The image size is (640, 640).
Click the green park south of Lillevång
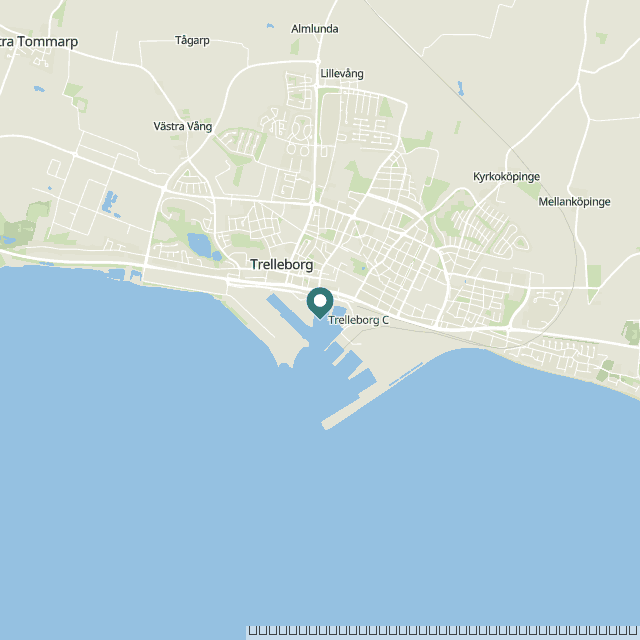[x=357, y=177]
